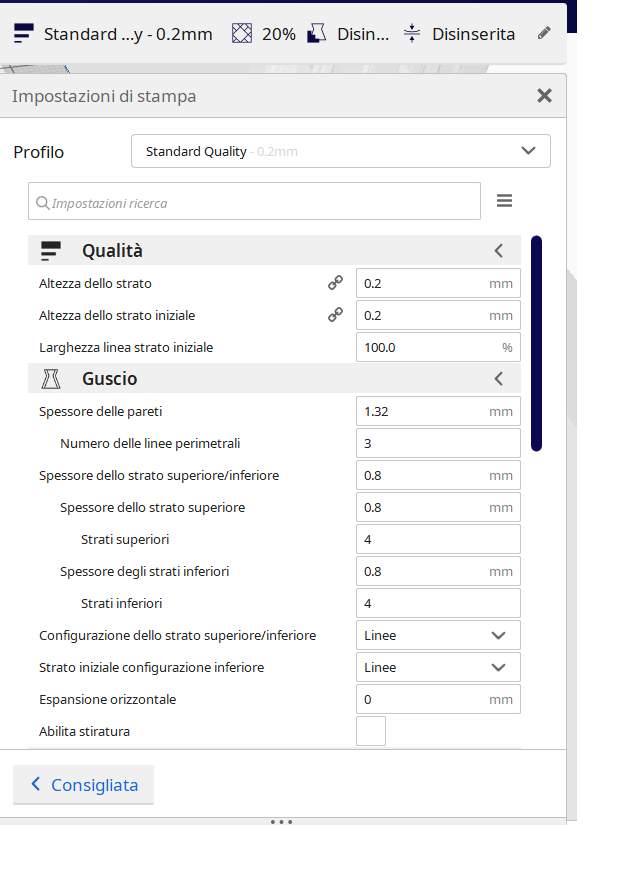Edit Spessore delle pareti value field
636x896 pixels.
tap(438, 411)
